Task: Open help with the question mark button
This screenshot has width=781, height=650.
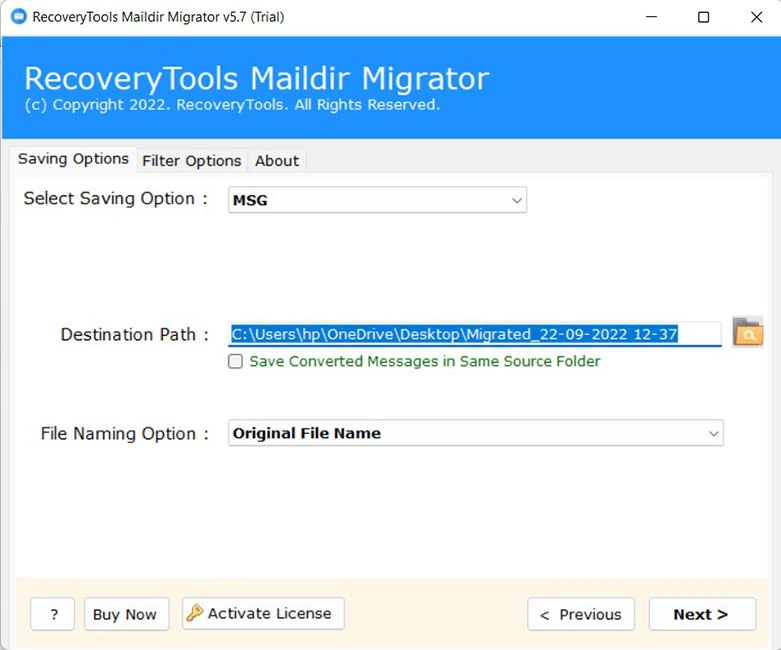Action: coord(52,614)
